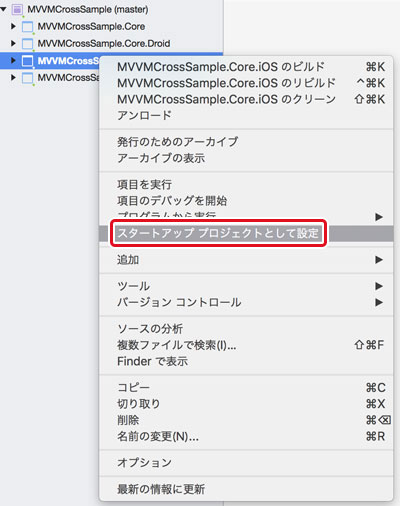Choose 項目を実行 menu entry
Image resolution: width=400 pixels, height=506 pixels.
click(246, 184)
